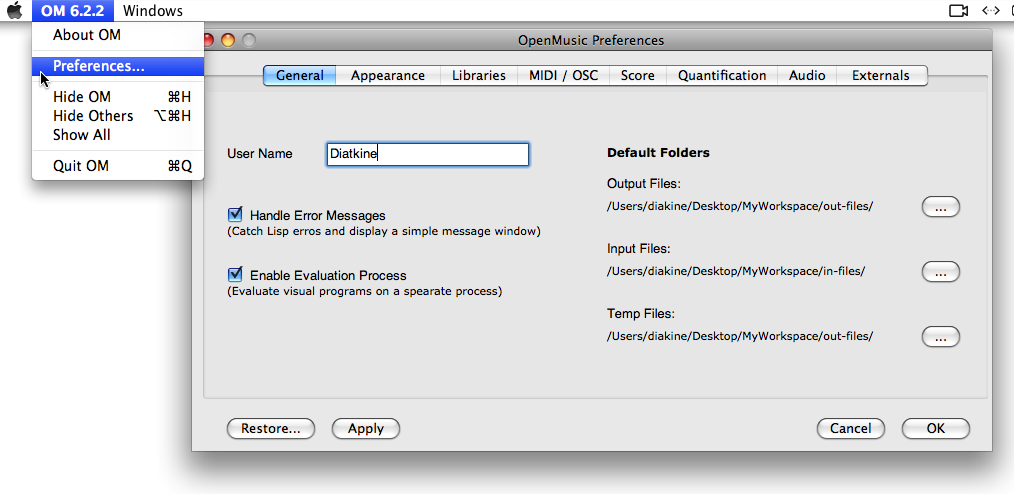Click the Restore... button
Viewport: 1014px width, 494px height.
coord(270,428)
